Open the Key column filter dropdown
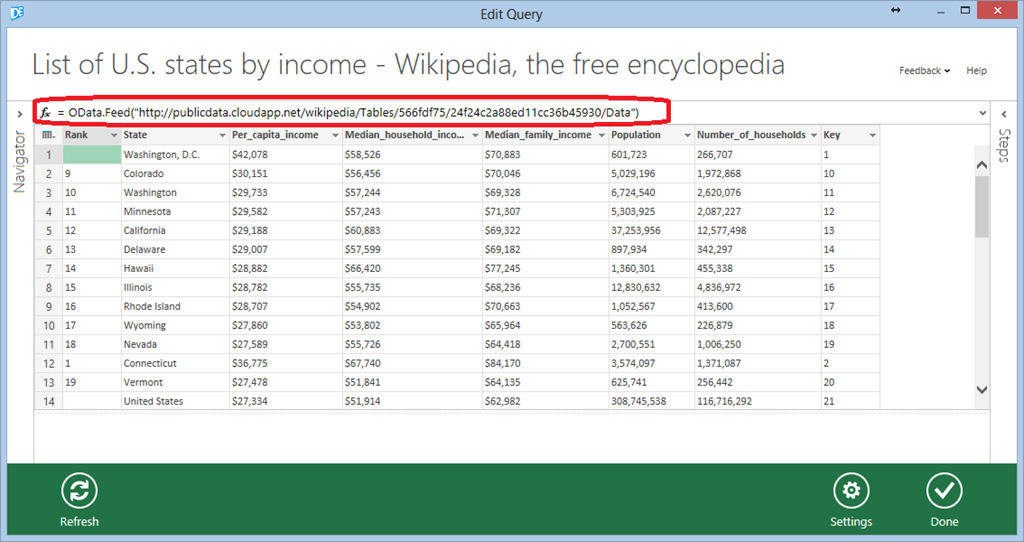 [872, 135]
